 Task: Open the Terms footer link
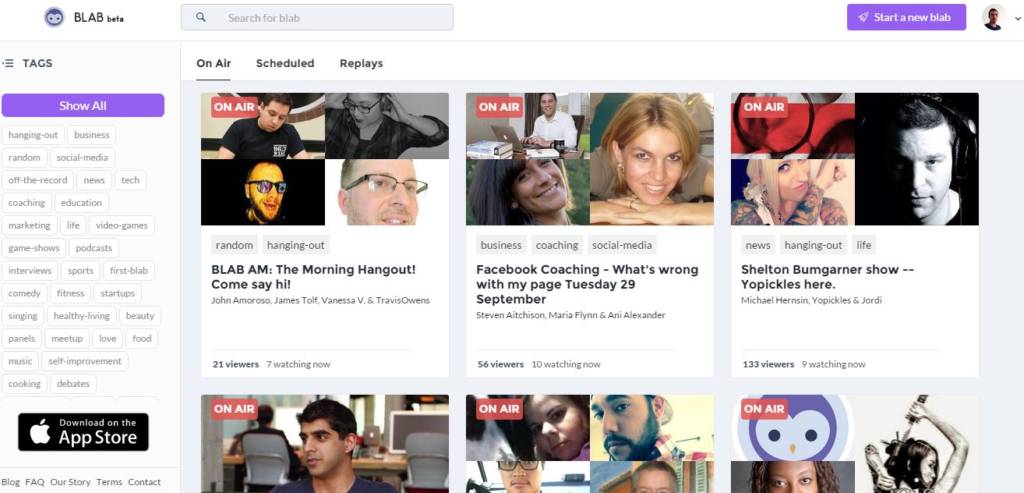(x=109, y=482)
